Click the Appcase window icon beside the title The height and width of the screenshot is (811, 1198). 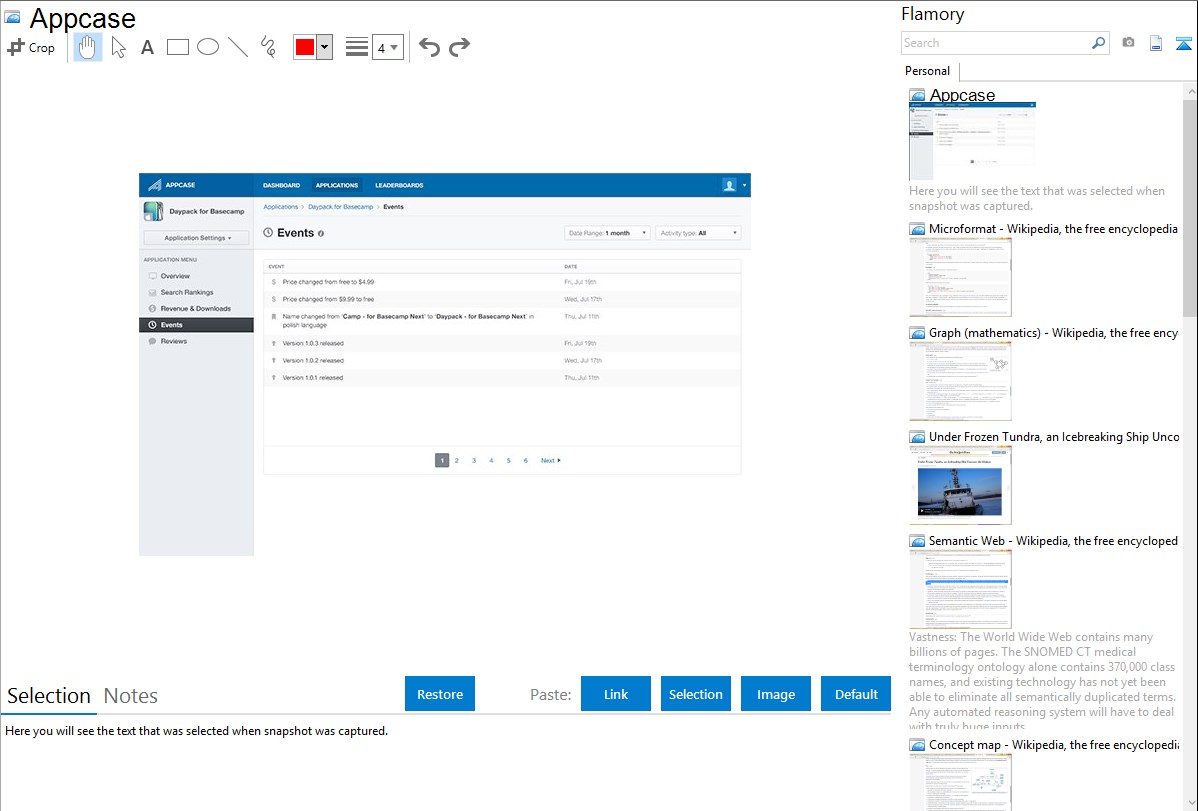(x=12, y=18)
